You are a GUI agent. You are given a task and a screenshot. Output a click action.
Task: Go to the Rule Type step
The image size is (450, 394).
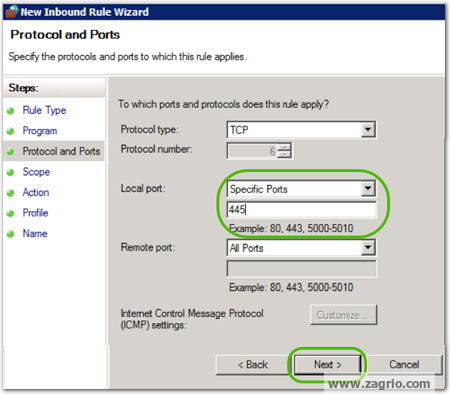pos(44,110)
